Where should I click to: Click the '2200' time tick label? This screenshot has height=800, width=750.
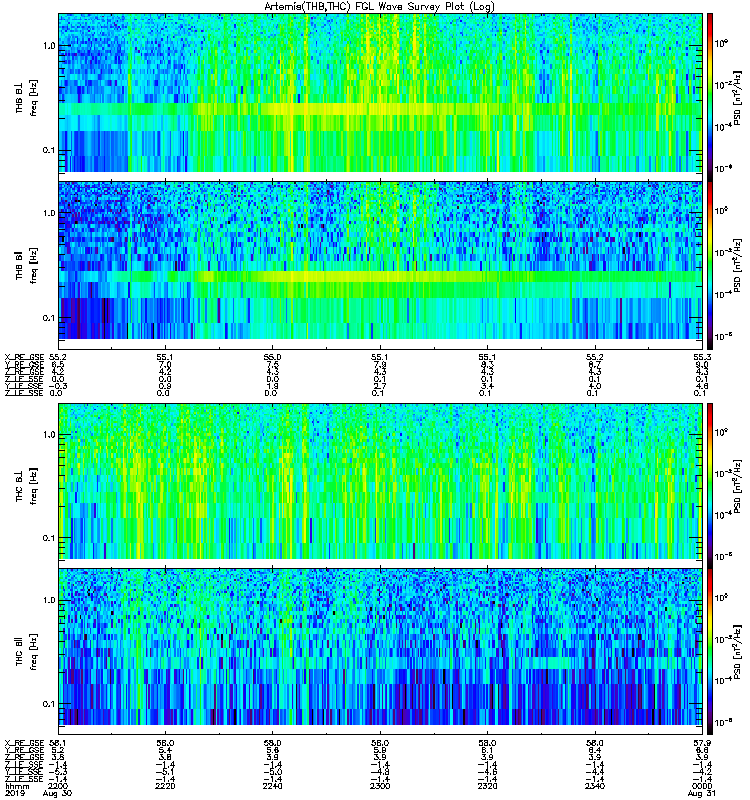pyautogui.click(x=58, y=786)
